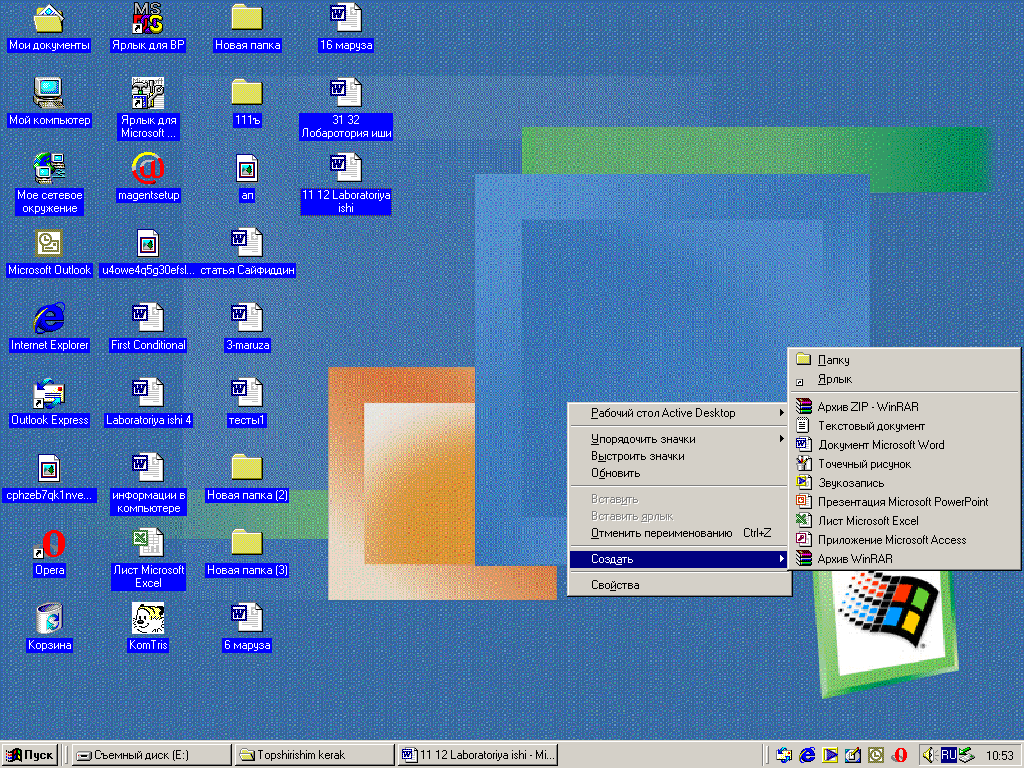Select Свойства in the context menu
The width and height of the screenshot is (1024, 768).
click(x=615, y=585)
